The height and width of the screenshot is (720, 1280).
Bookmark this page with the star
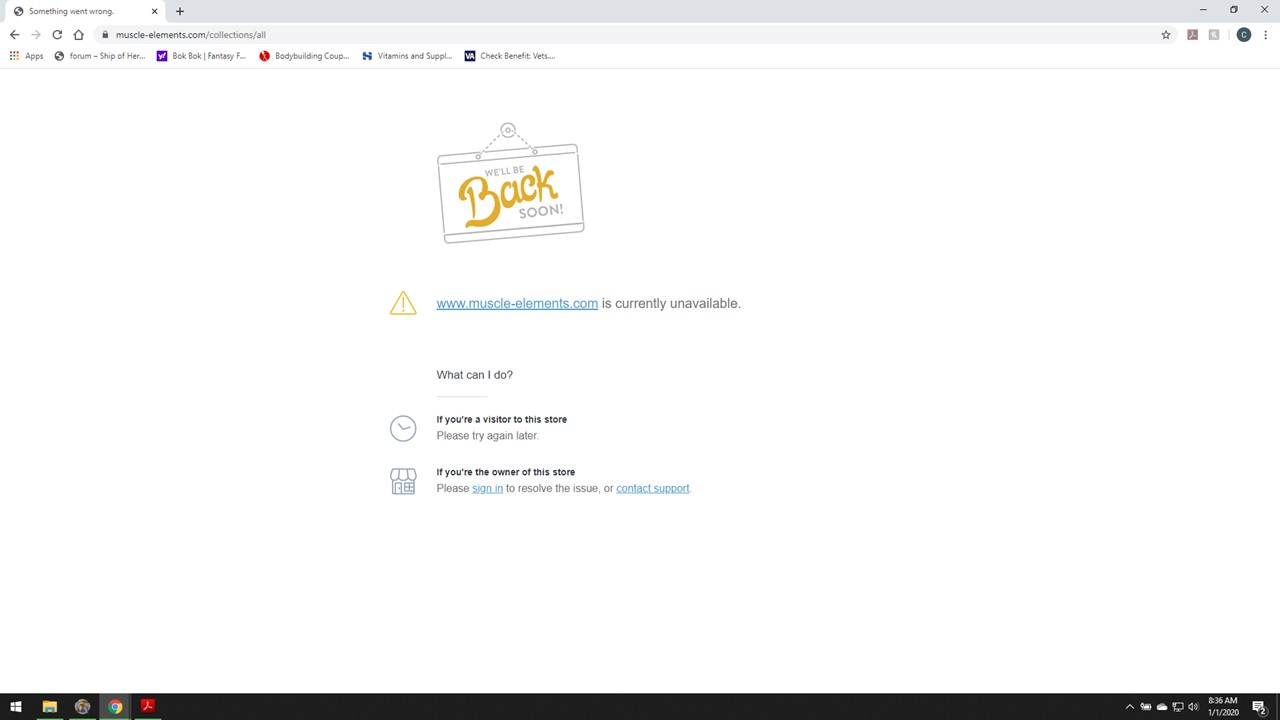(1165, 34)
